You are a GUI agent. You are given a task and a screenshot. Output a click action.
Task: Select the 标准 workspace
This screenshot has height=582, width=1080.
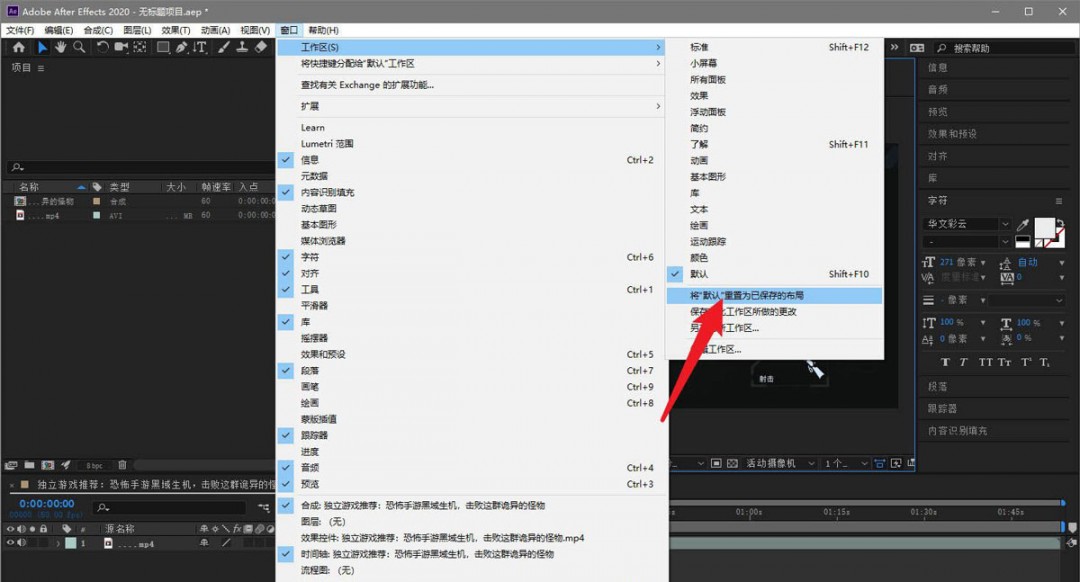pyautogui.click(x=699, y=47)
